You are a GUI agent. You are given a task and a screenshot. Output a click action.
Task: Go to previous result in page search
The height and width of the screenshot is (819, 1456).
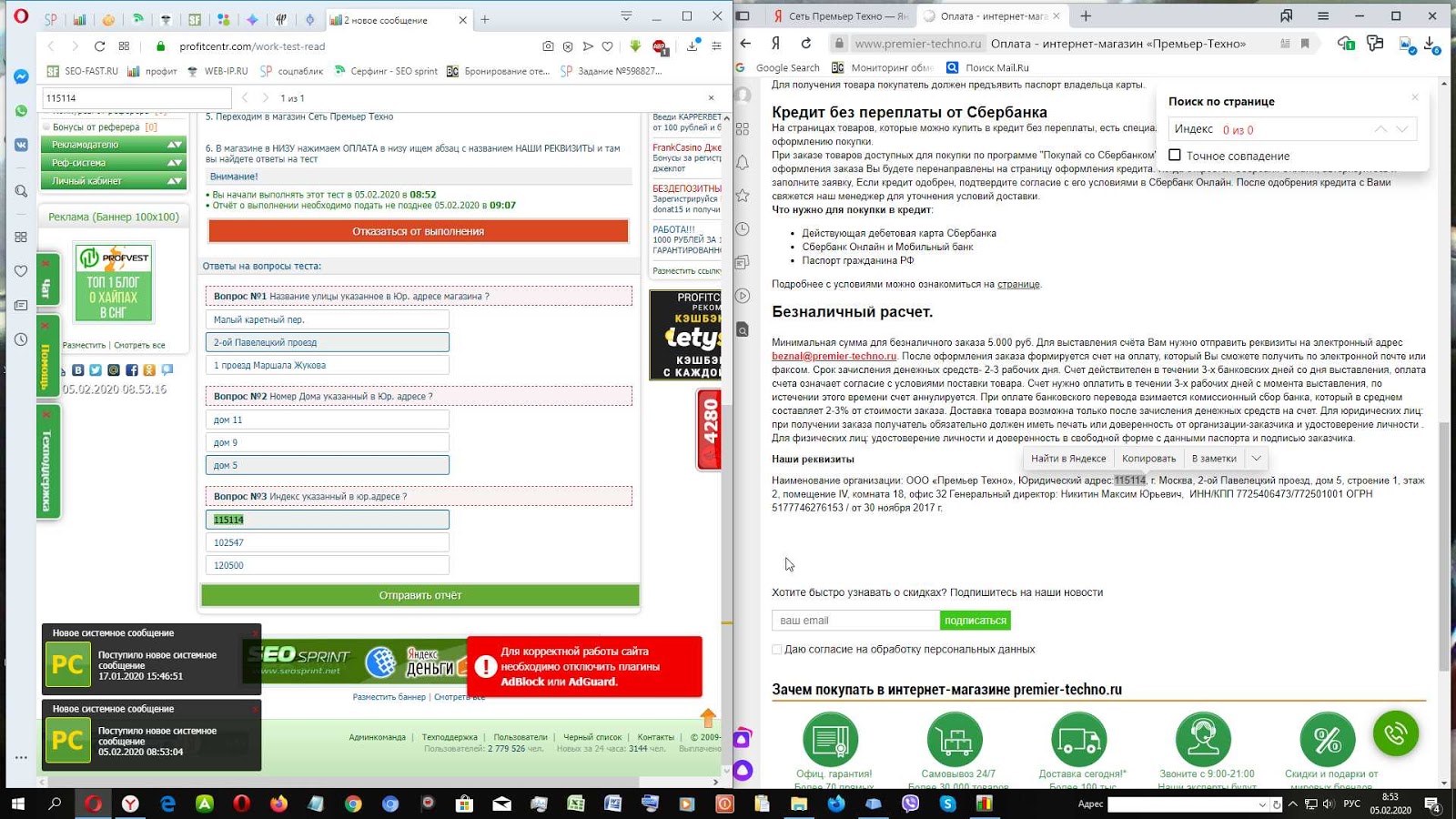point(1381,129)
